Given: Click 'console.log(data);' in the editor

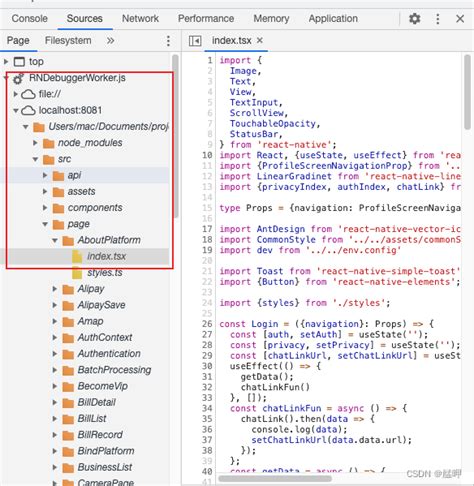Looking at the screenshot, I should click(x=299, y=429).
